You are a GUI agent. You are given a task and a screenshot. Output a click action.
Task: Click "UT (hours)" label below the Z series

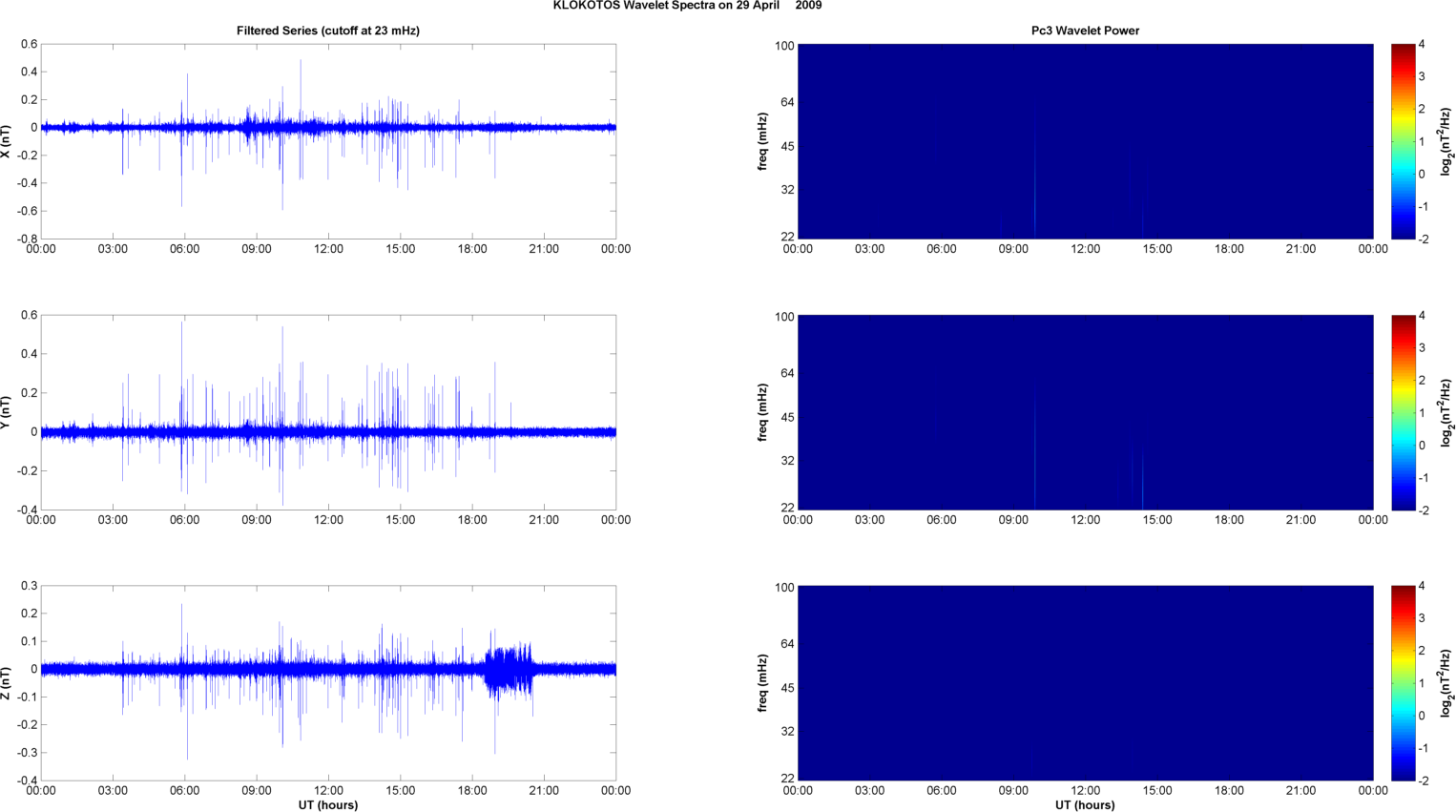(328, 805)
